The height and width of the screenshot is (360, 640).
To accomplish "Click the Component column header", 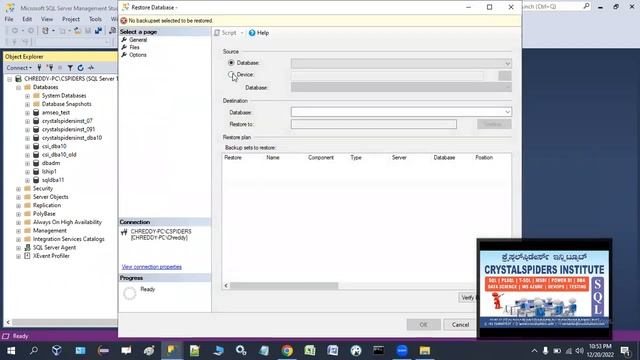I will tap(321, 158).
